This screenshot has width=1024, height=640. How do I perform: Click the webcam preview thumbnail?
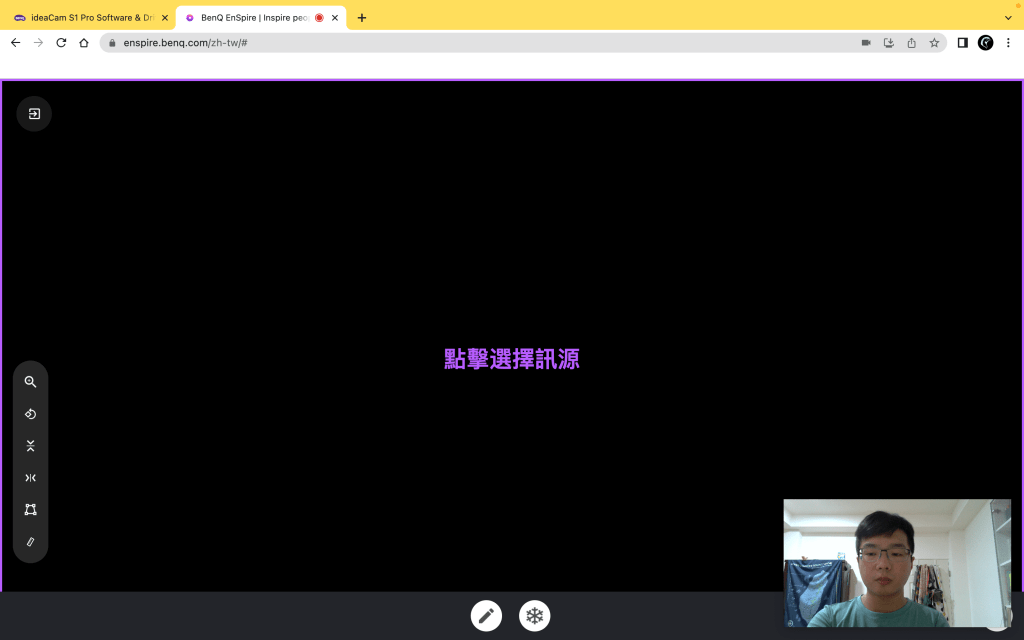click(896, 563)
